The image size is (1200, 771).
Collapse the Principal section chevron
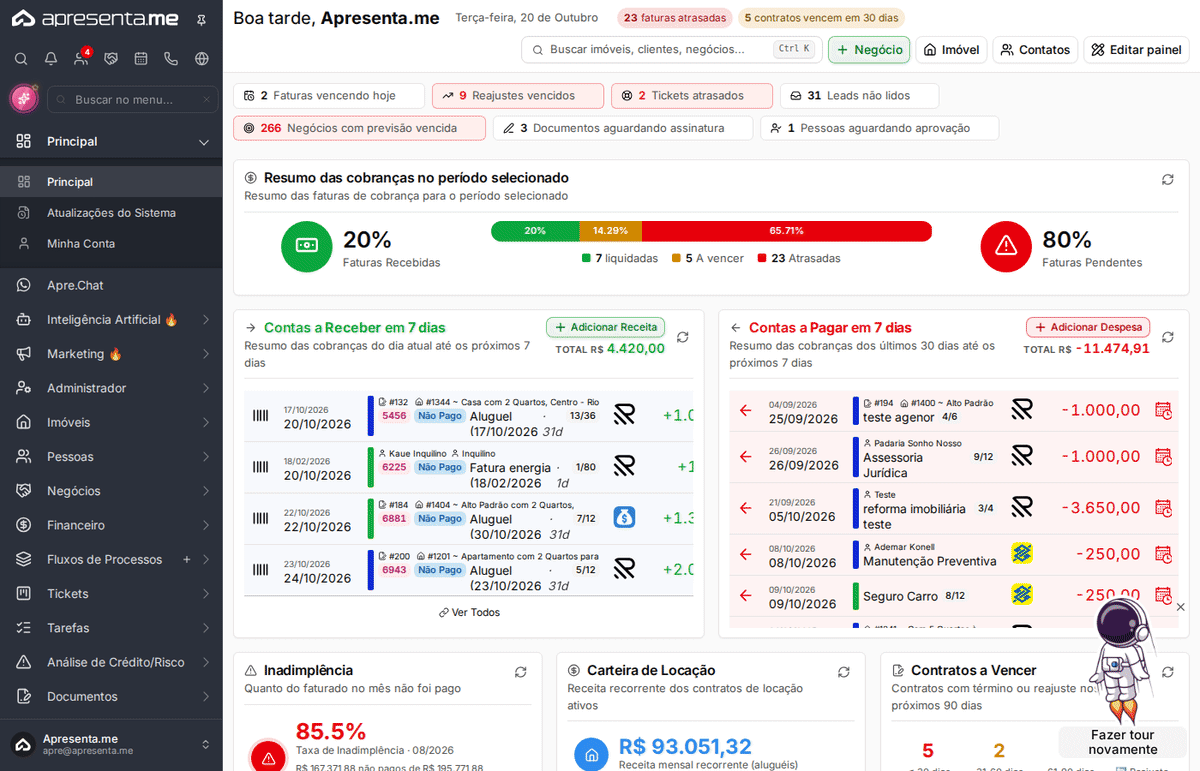tap(204, 142)
